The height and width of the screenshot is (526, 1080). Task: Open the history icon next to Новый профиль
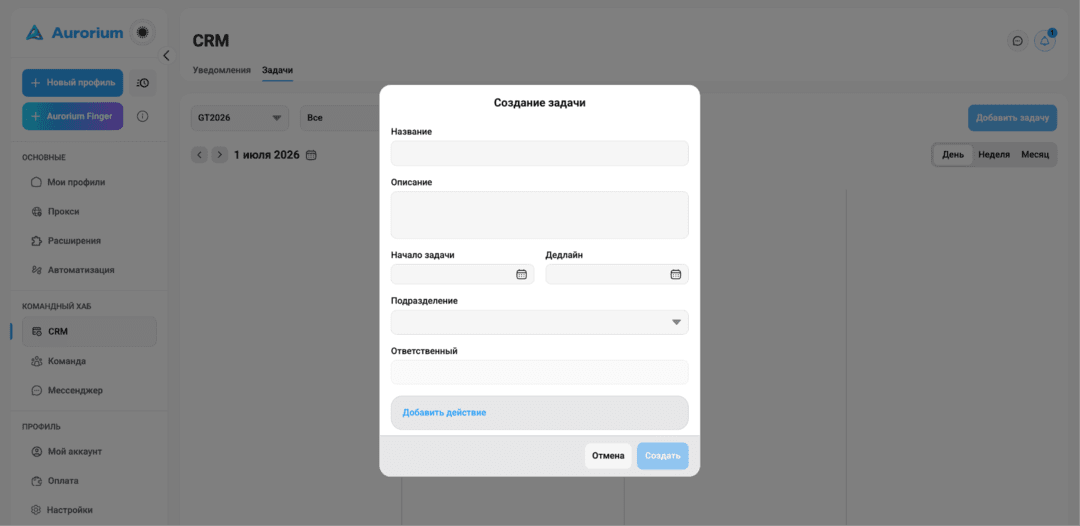click(143, 83)
